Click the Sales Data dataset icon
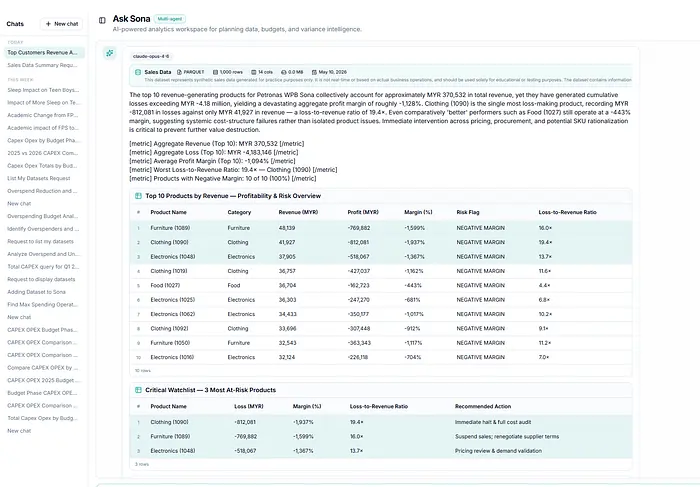The image size is (700, 487). click(138, 72)
